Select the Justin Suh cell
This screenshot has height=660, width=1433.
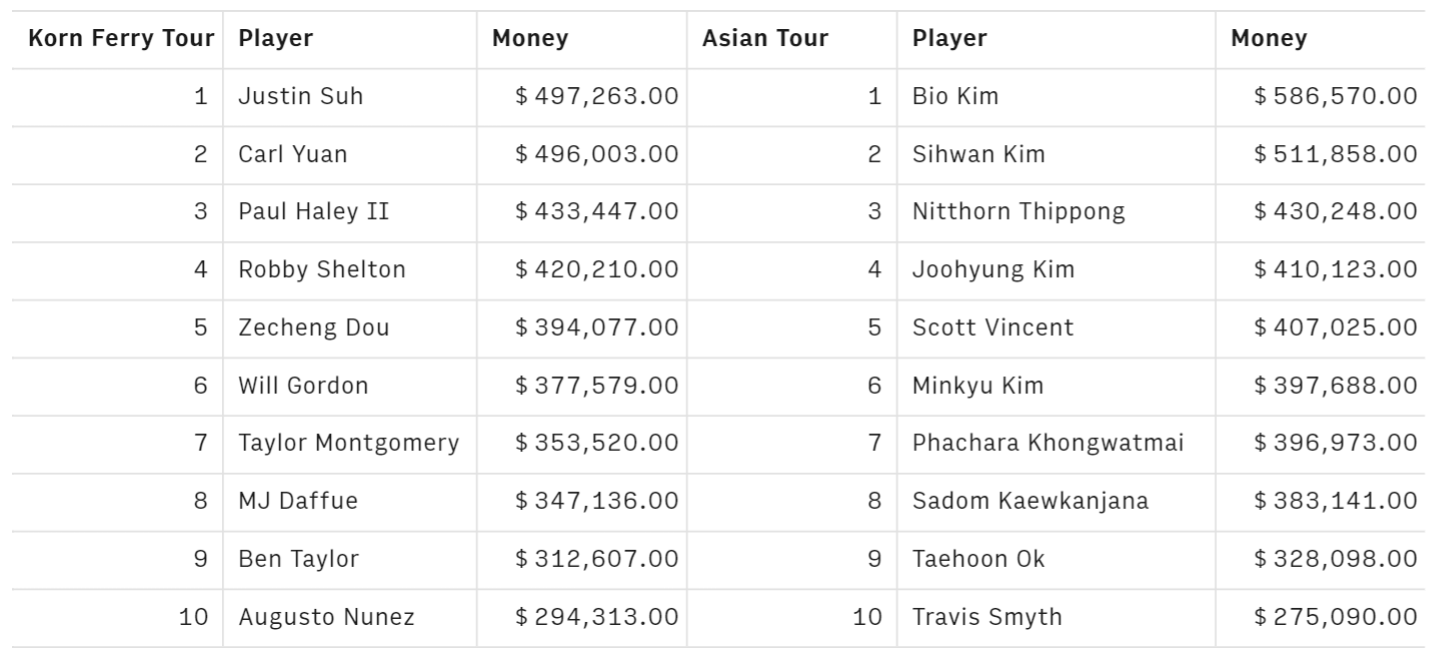point(300,97)
